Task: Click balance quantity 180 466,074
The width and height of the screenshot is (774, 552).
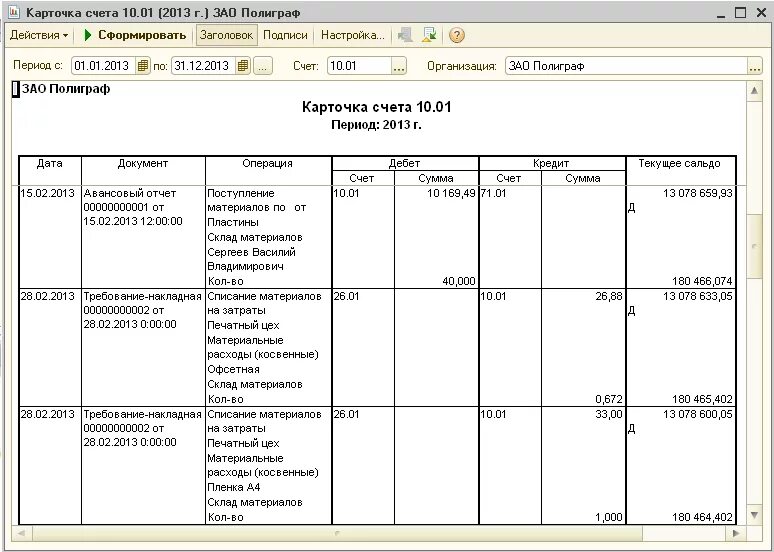Action: [702, 281]
